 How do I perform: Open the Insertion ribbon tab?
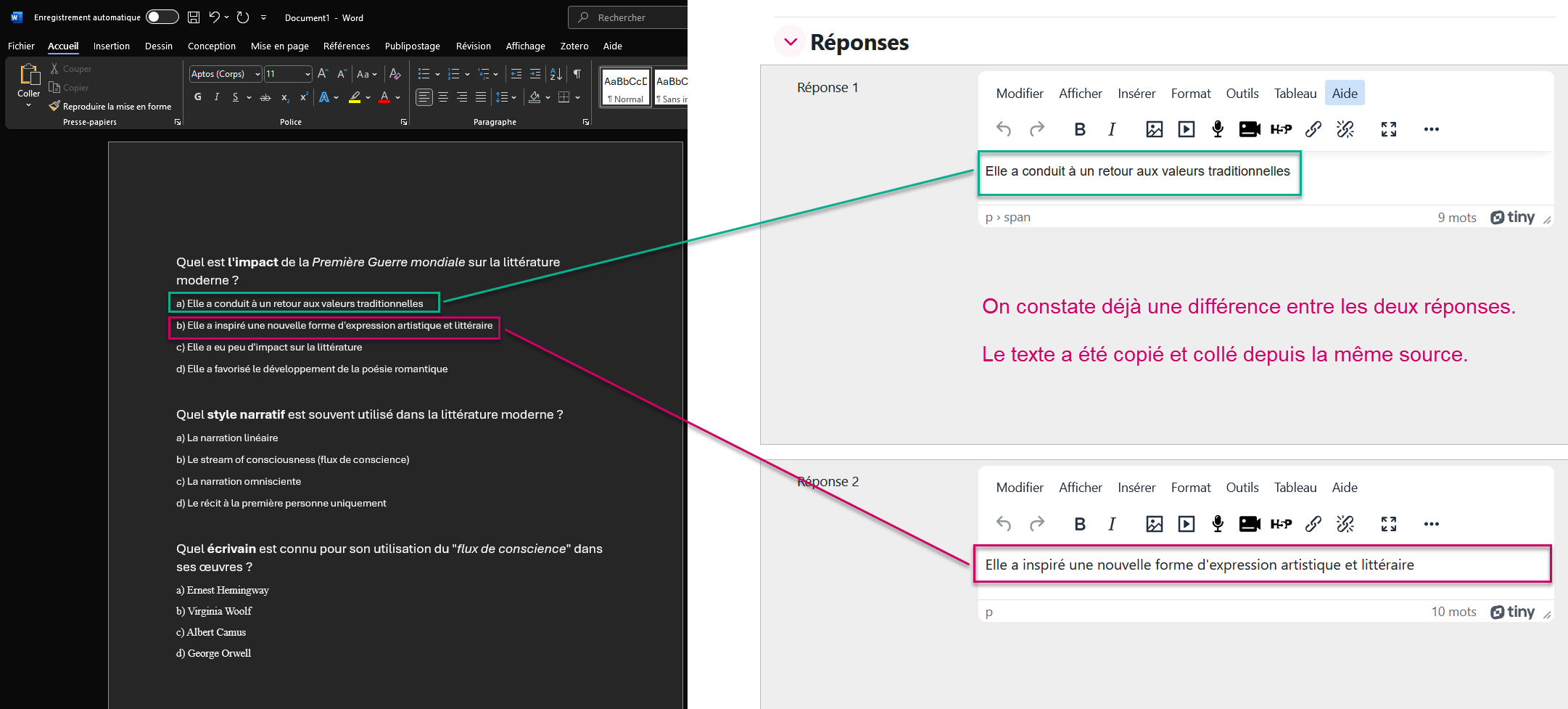pos(112,46)
